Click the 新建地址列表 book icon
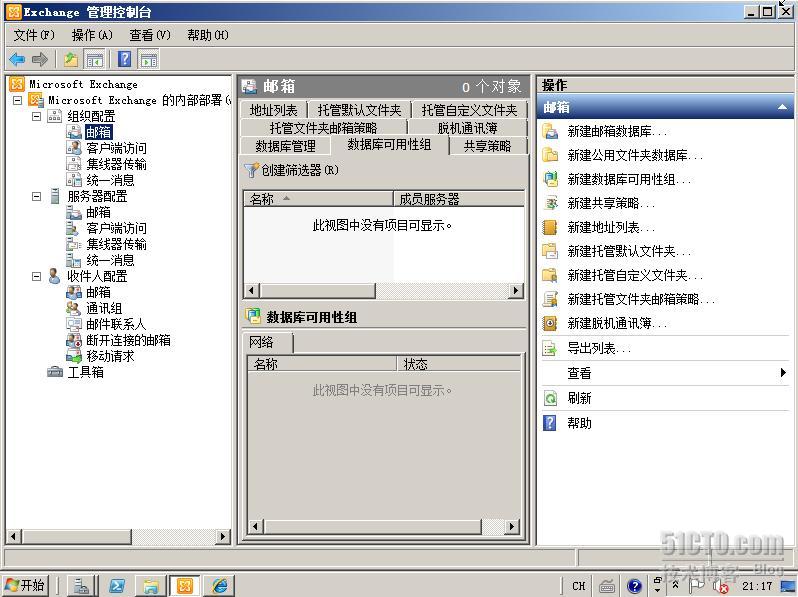 (550, 227)
